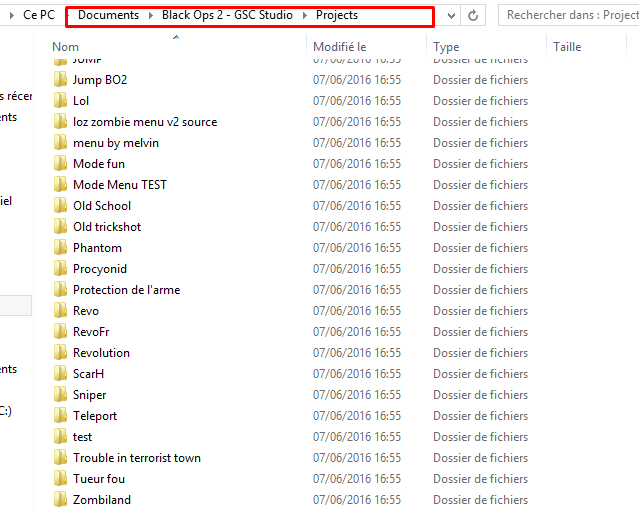Expand the chevron after Black Ops 2 - GSC Studio
The image size is (639, 521).
pyautogui.click(x=304, y=15)
